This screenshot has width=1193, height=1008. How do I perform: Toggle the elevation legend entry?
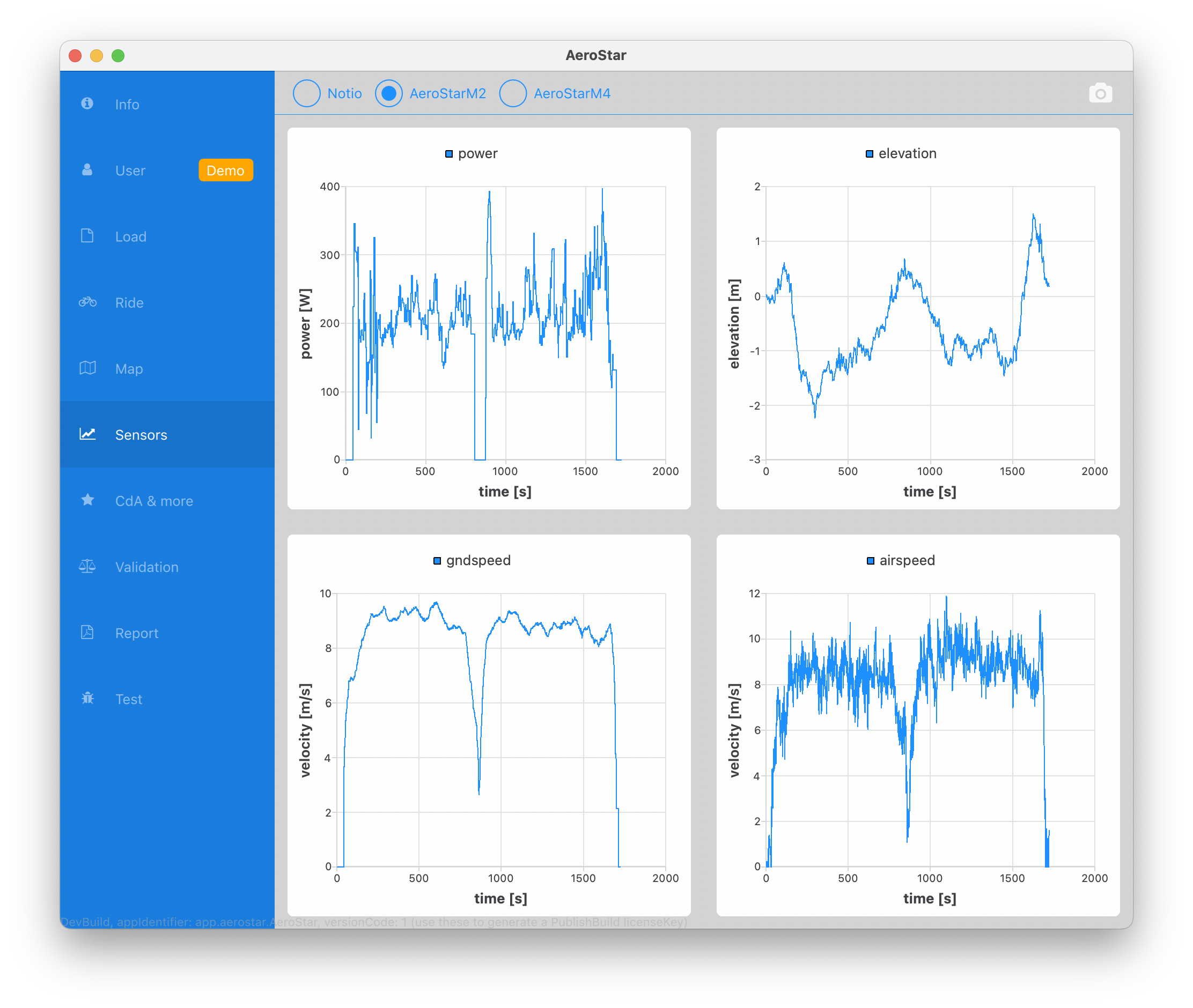[907, 154]
